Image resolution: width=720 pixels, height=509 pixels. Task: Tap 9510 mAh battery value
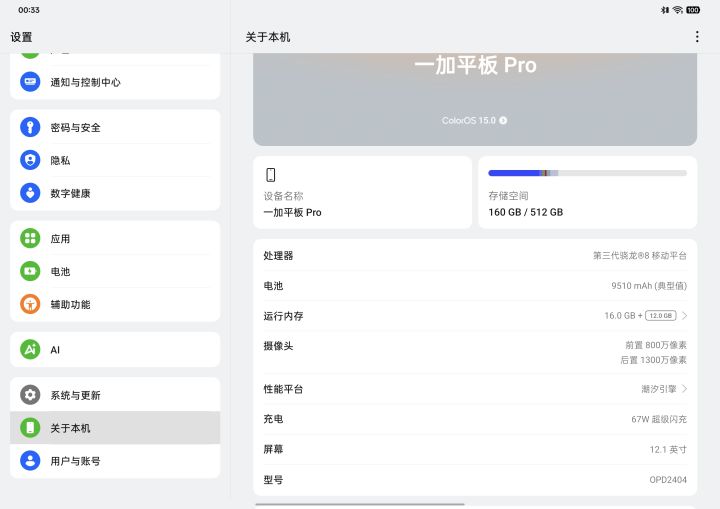point(649,286)
